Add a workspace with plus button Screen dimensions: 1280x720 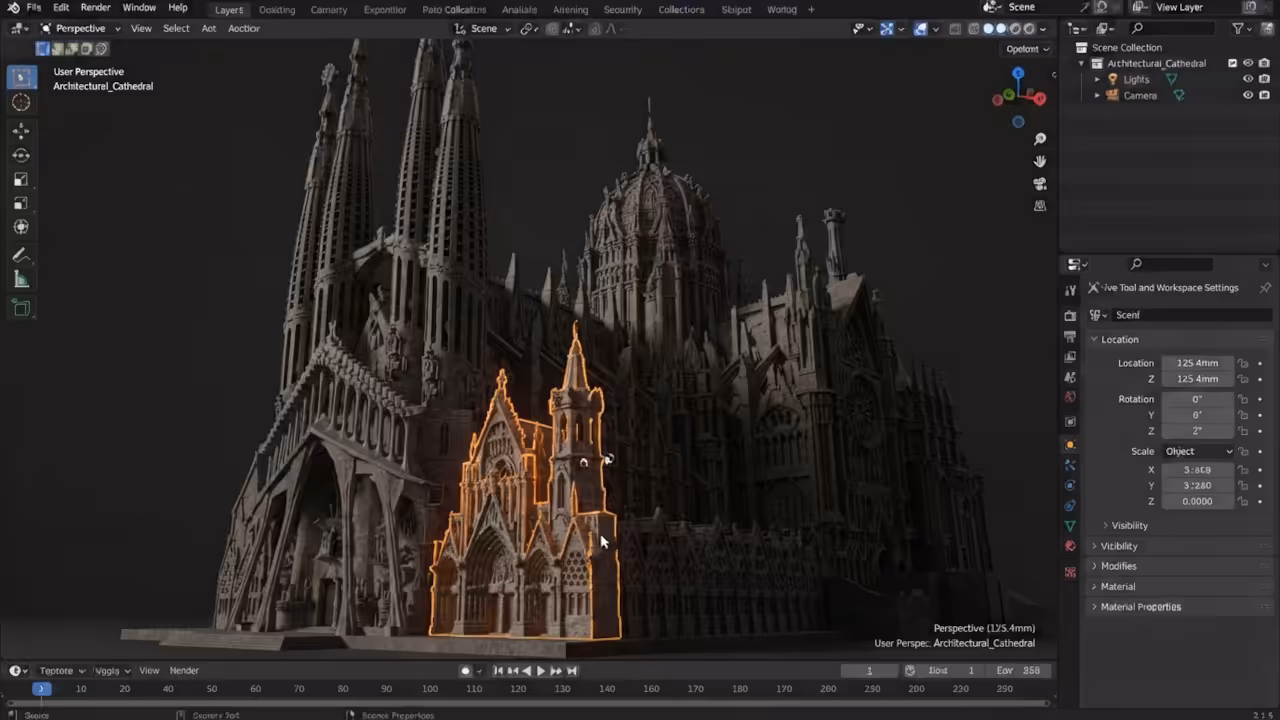(811, 9)
